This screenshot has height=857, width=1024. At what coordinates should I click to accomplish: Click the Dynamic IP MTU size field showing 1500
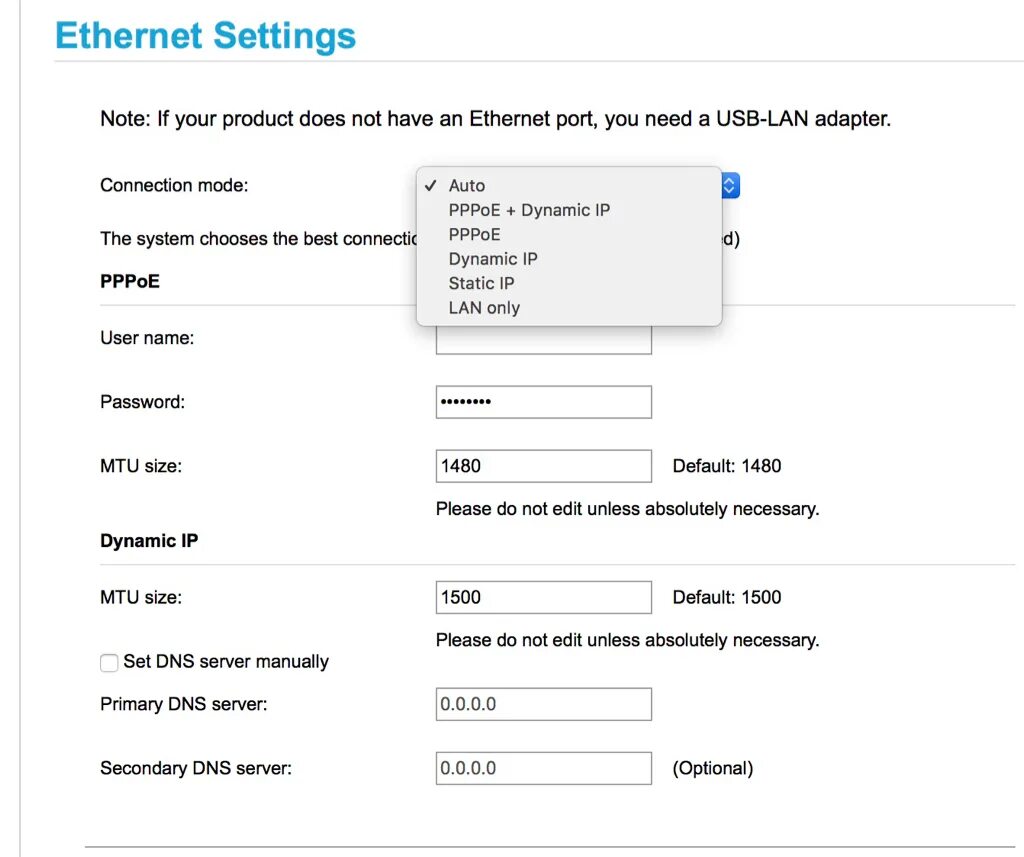(x=543, y=597)
